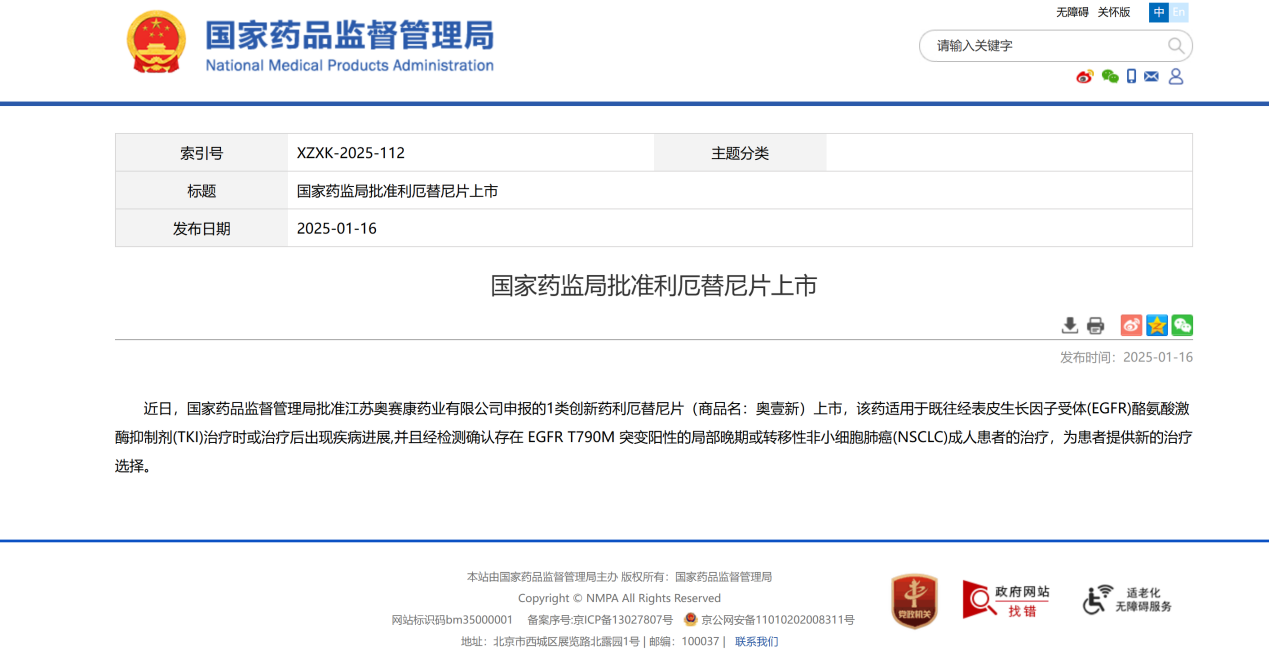Click the mobile phone icon
Screen dimensions: 1269x669
[x=1131, y=77]
